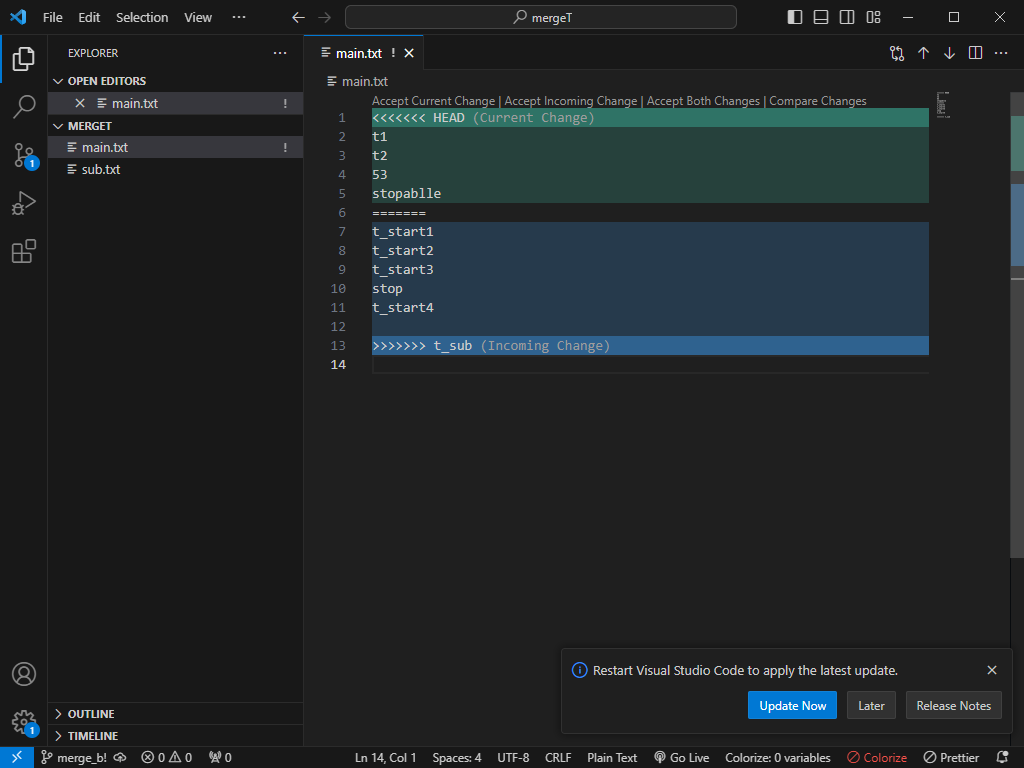This screenshot has width=1024, height=768.
Task: Dismiss the update notification
Action: (992, 670)
